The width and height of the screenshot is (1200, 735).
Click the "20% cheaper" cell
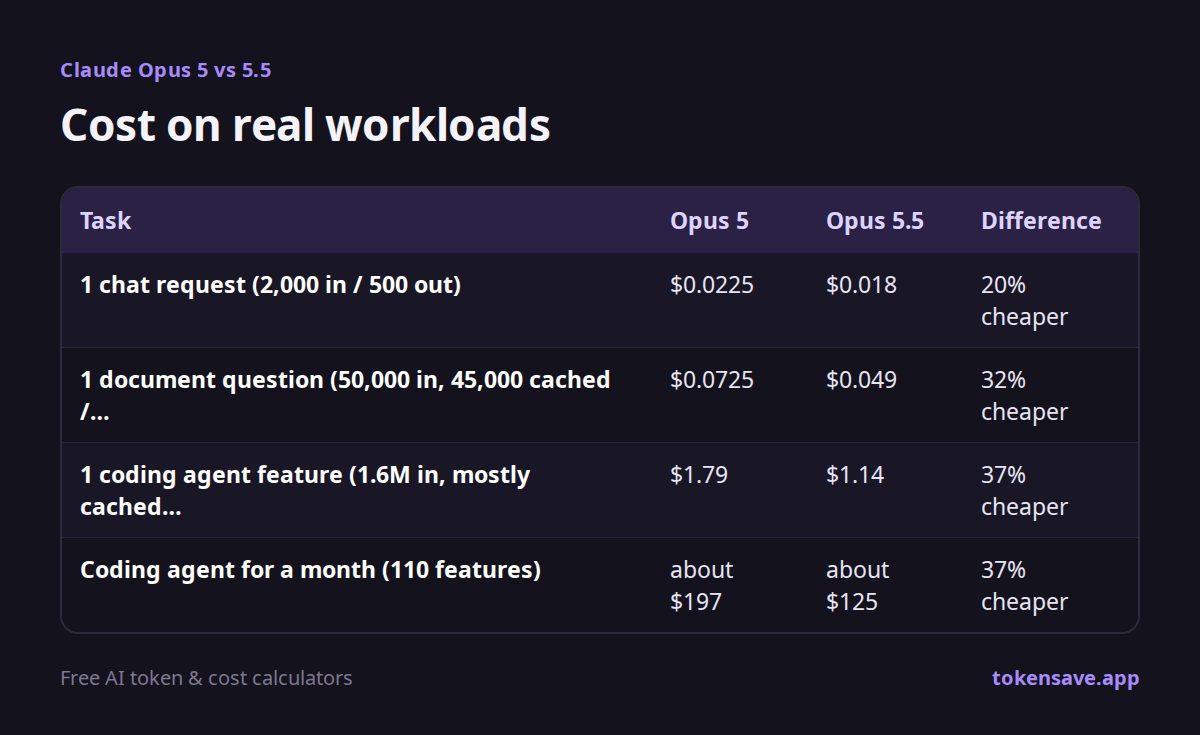point(1024,301)
